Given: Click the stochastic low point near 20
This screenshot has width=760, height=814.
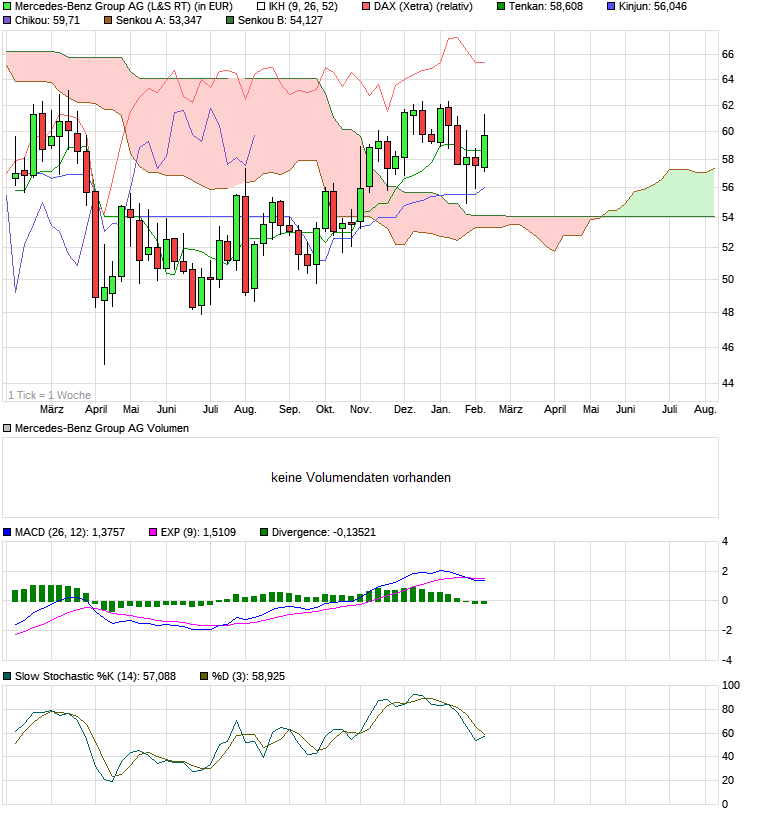Looking at the screenshot, I should click(111, 780).
